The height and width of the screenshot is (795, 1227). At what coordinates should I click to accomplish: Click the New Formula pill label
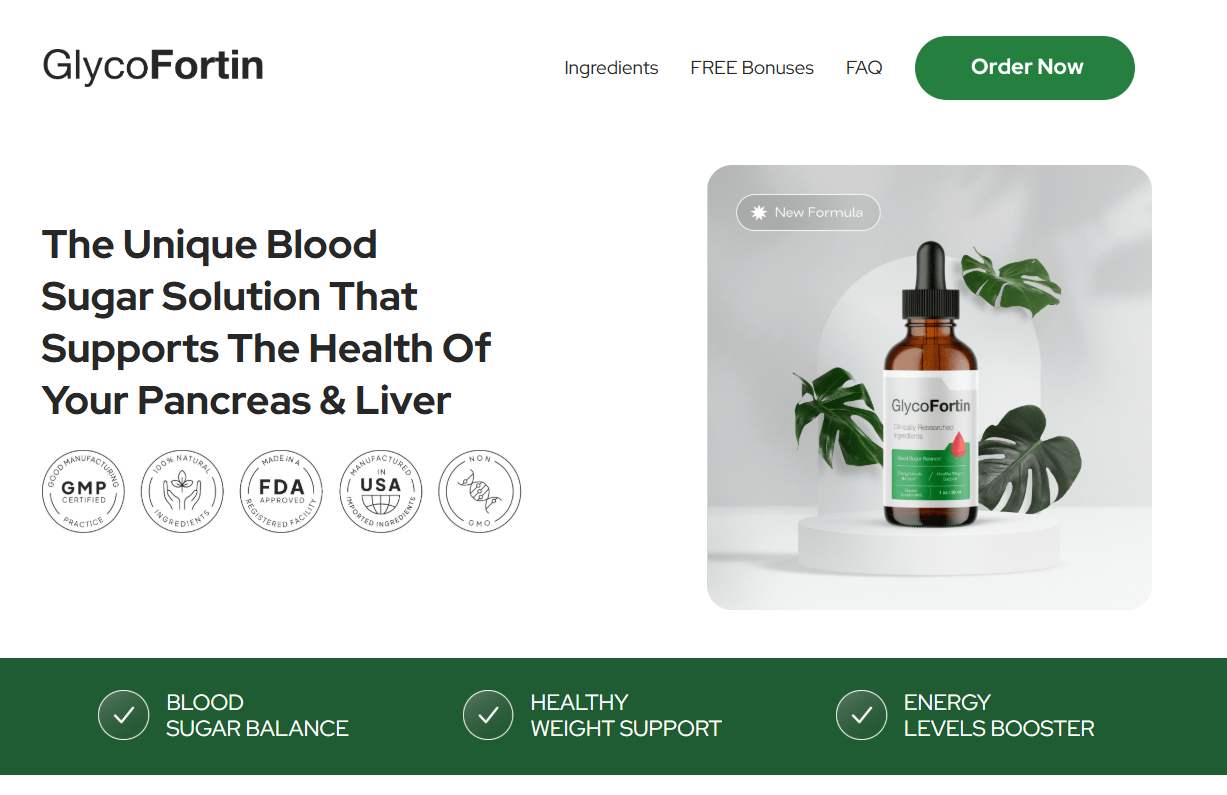(x=808, y=213)
